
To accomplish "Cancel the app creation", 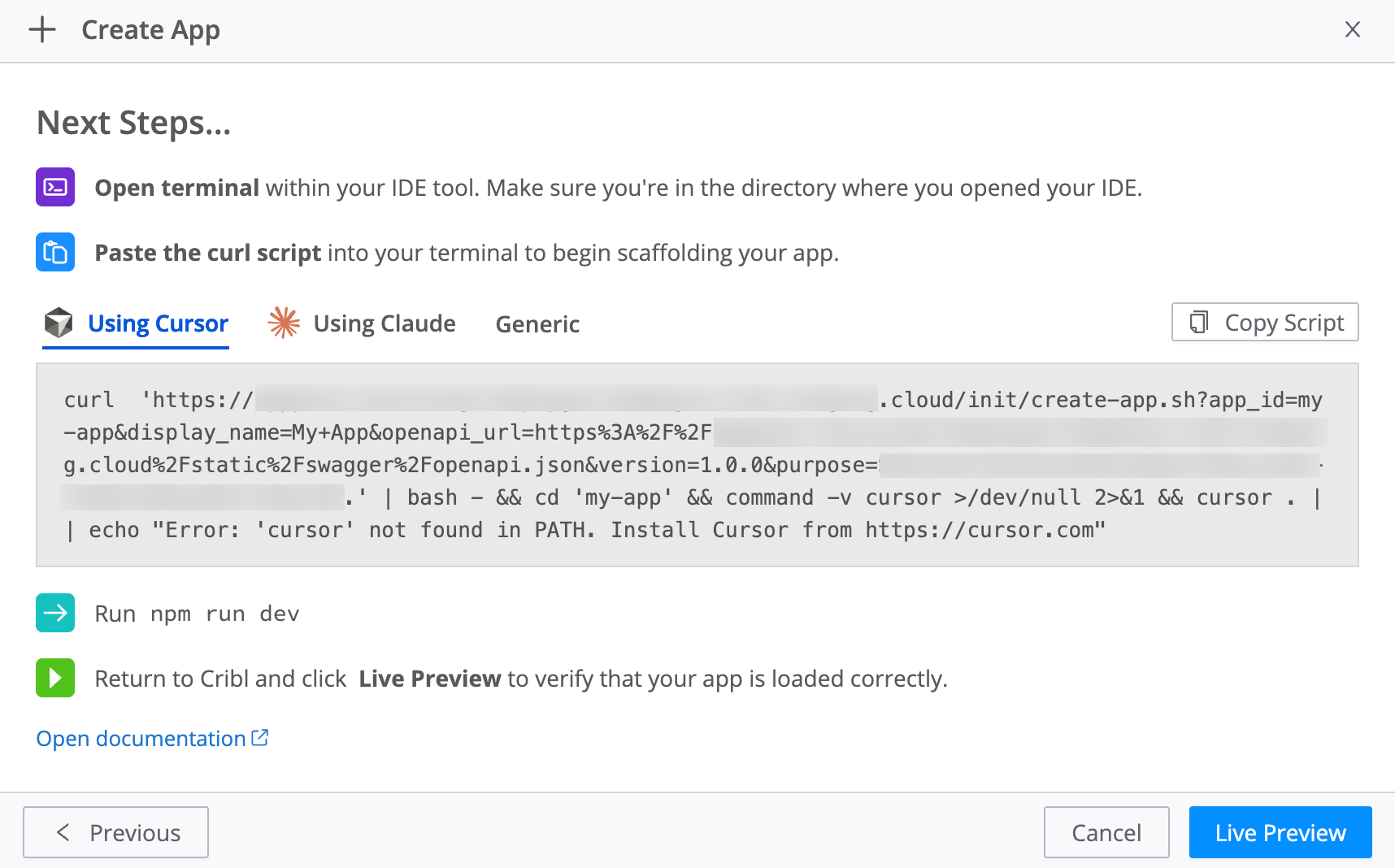I will 1106,832.
